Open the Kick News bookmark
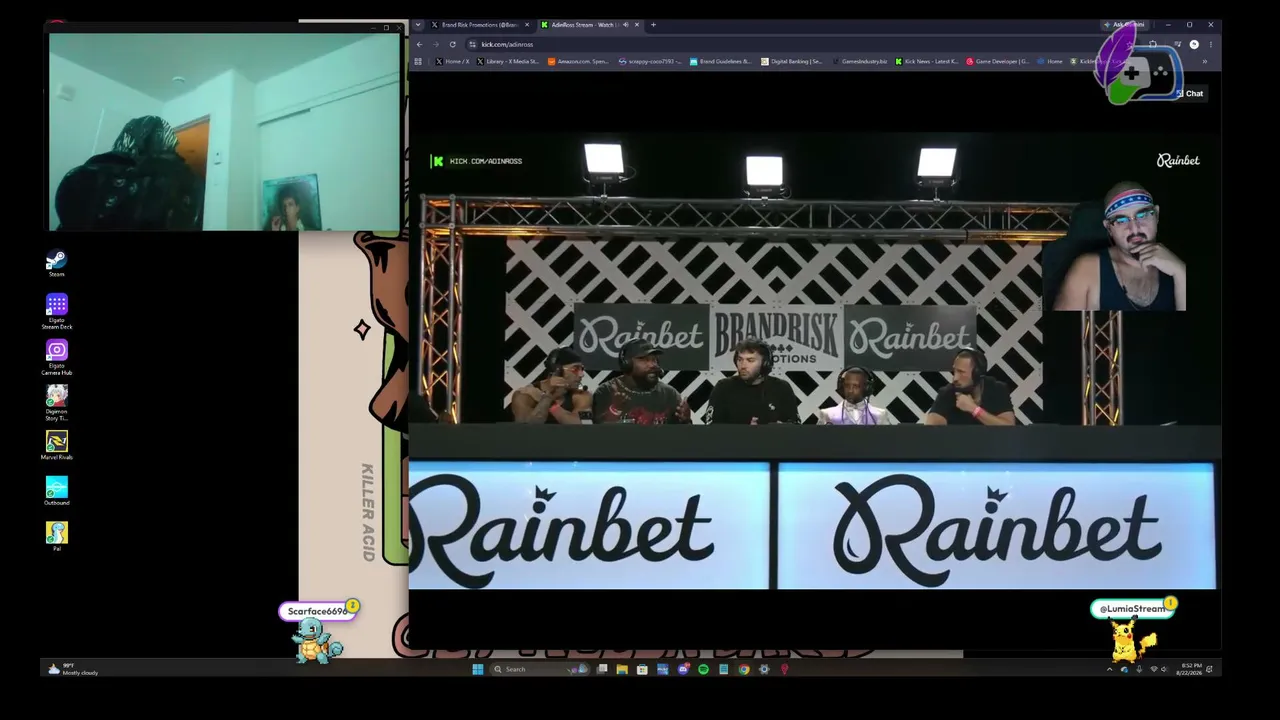 tap(927, 62)
